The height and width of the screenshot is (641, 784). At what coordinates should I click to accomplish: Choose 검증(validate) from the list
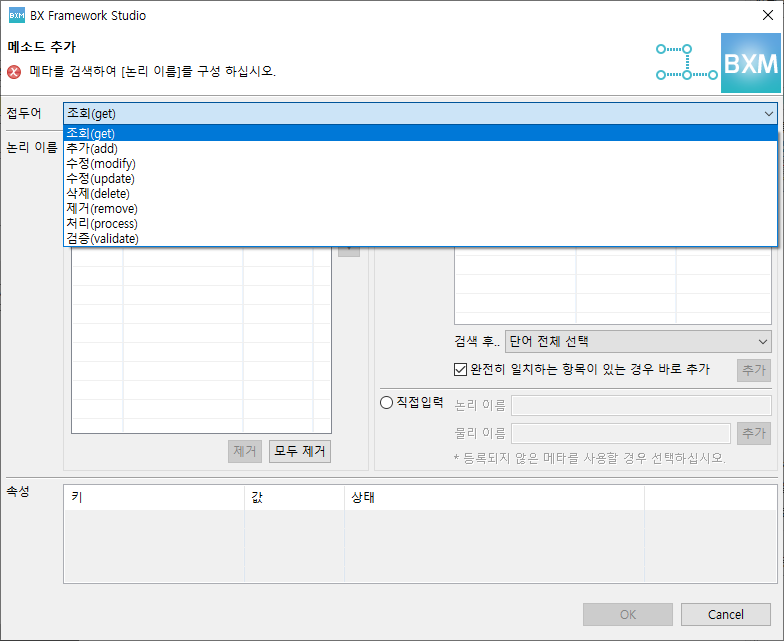coord(420,238)
